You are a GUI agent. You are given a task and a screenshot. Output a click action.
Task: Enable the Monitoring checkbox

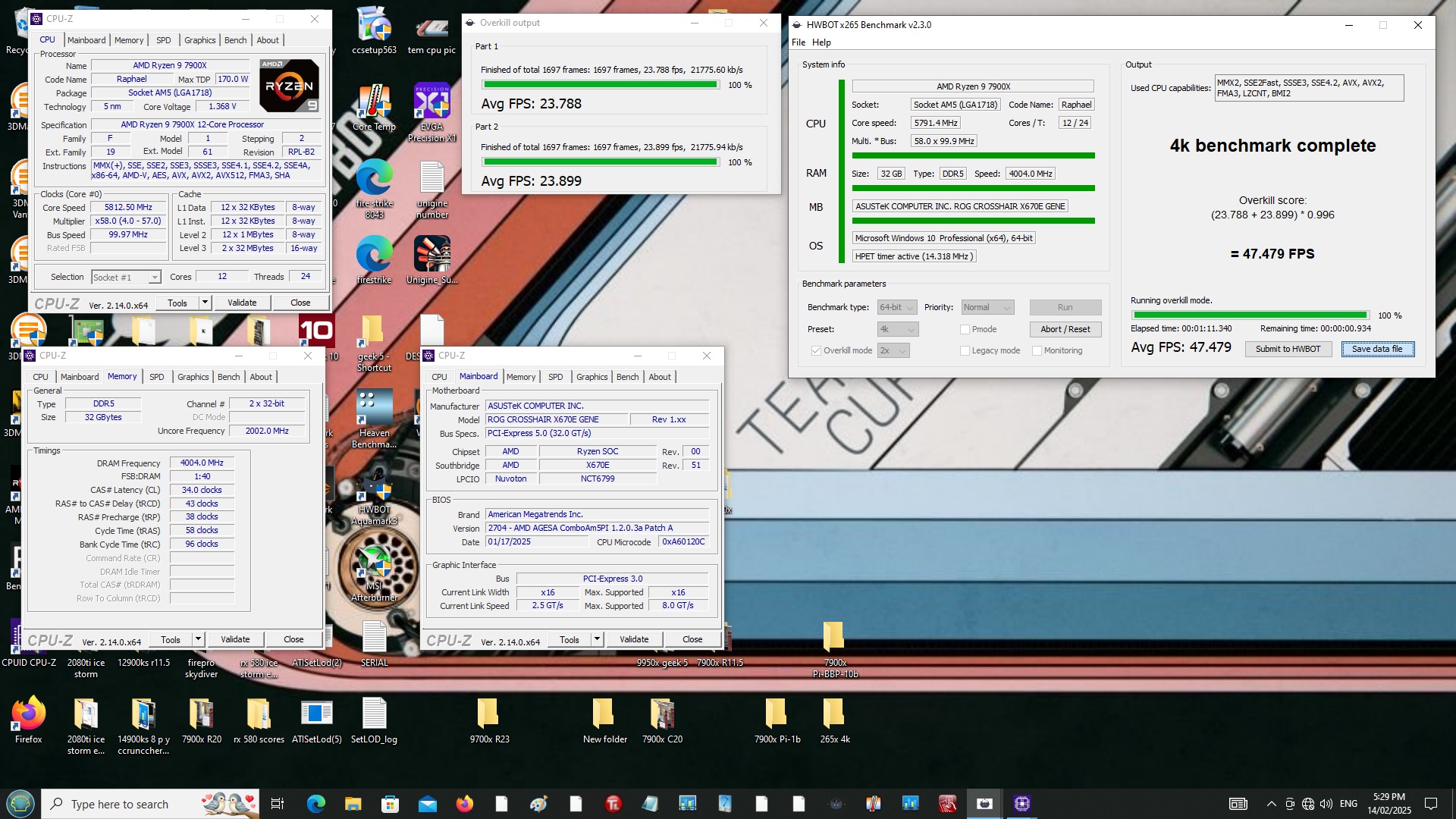pos(1037,350)
